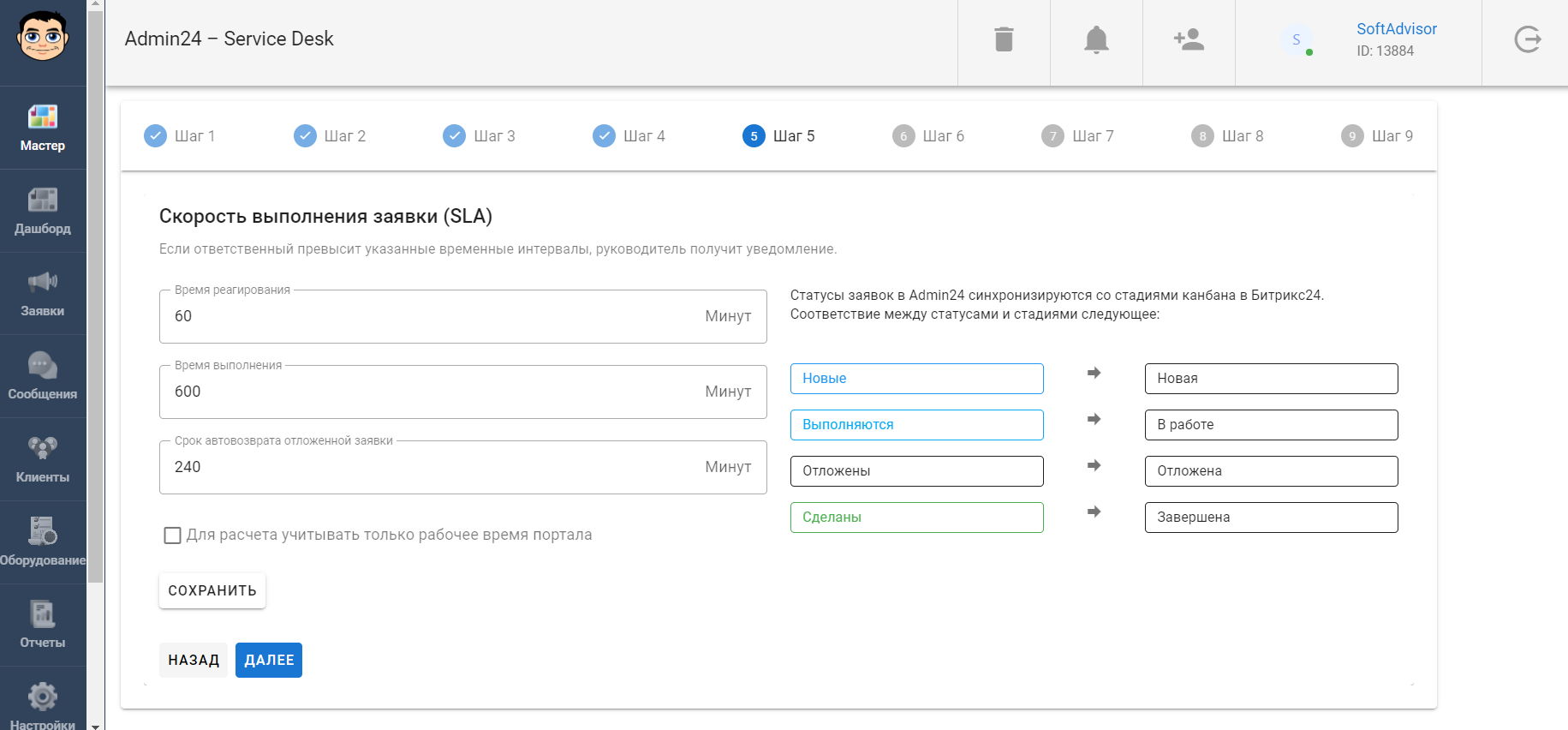This screenshot has width=1568, height=730.
Task: Go to Шаг 3 in wizard
Action: coord(480,136)
